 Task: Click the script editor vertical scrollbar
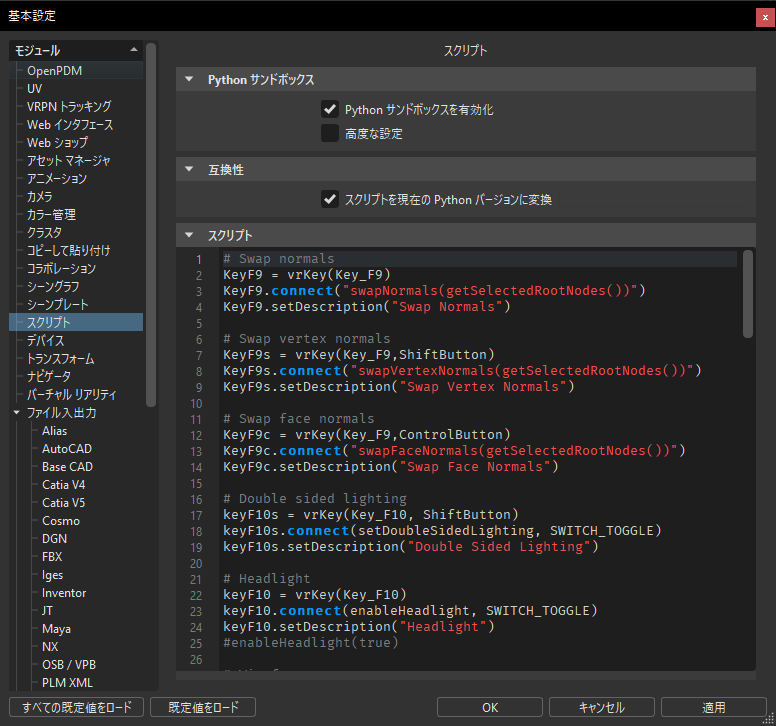click(x=748, y=294)
